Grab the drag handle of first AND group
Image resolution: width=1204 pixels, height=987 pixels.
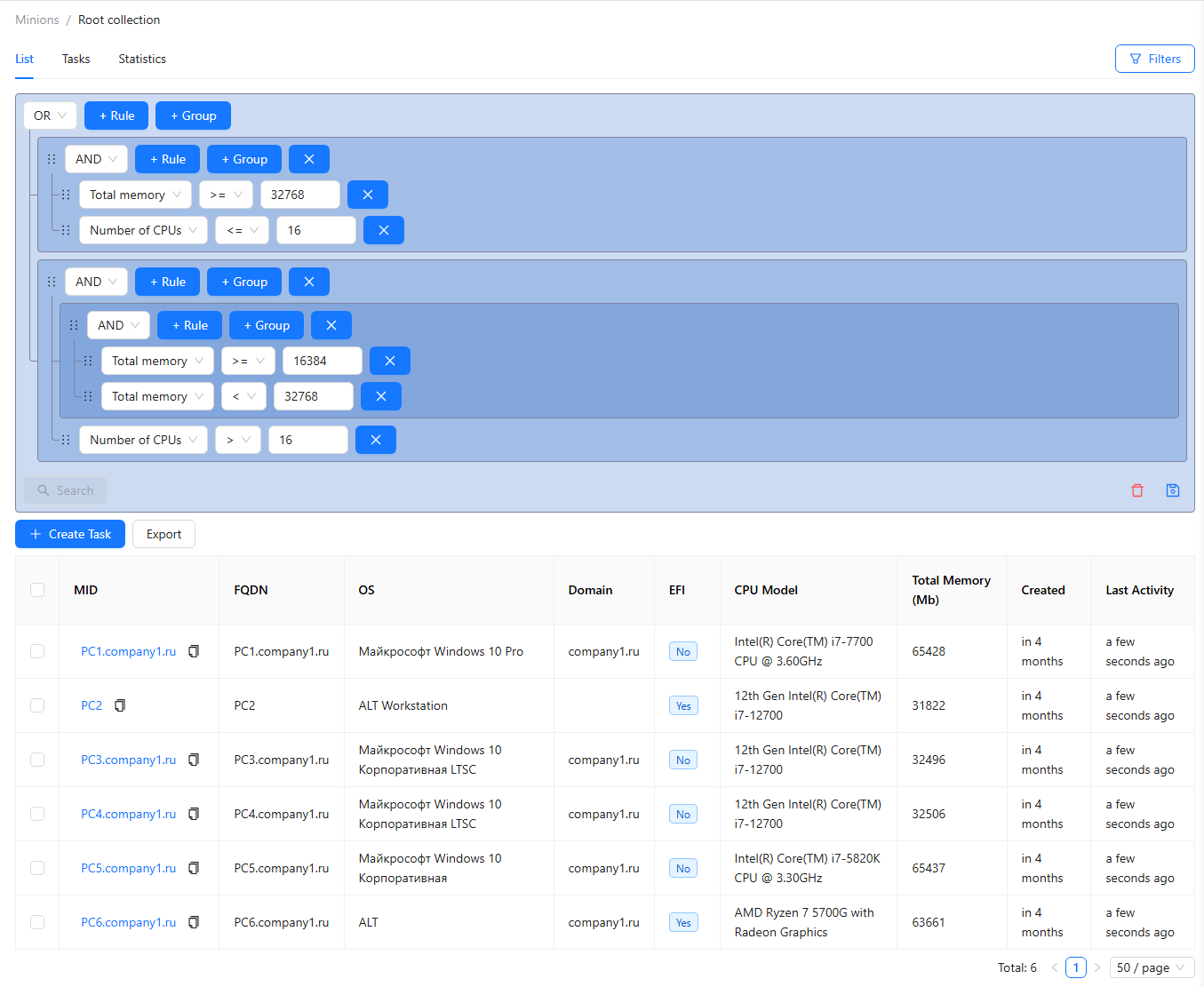tap(52, 159)
